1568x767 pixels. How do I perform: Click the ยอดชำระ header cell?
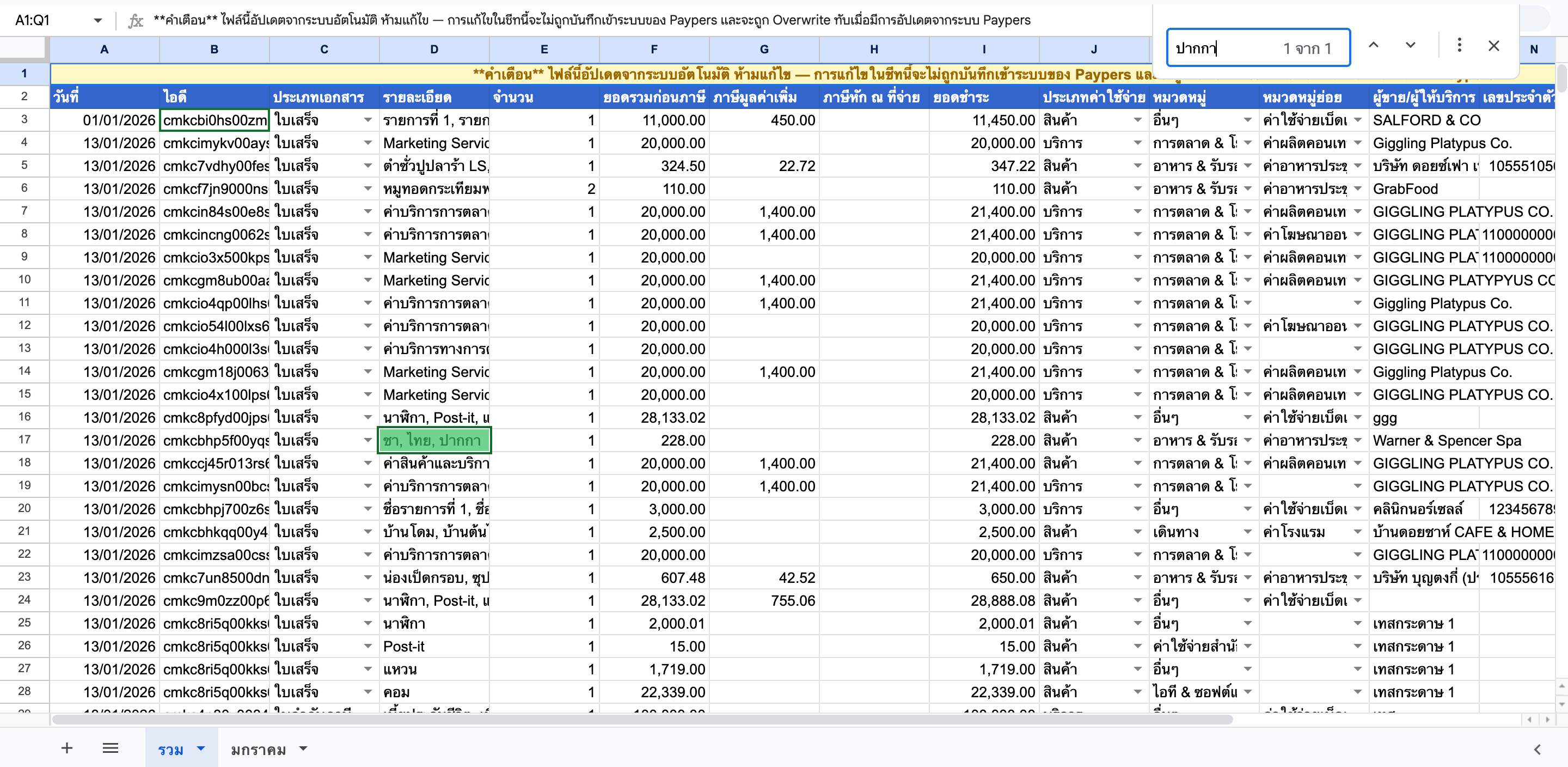pyautogui.click(x=984, y=97)
